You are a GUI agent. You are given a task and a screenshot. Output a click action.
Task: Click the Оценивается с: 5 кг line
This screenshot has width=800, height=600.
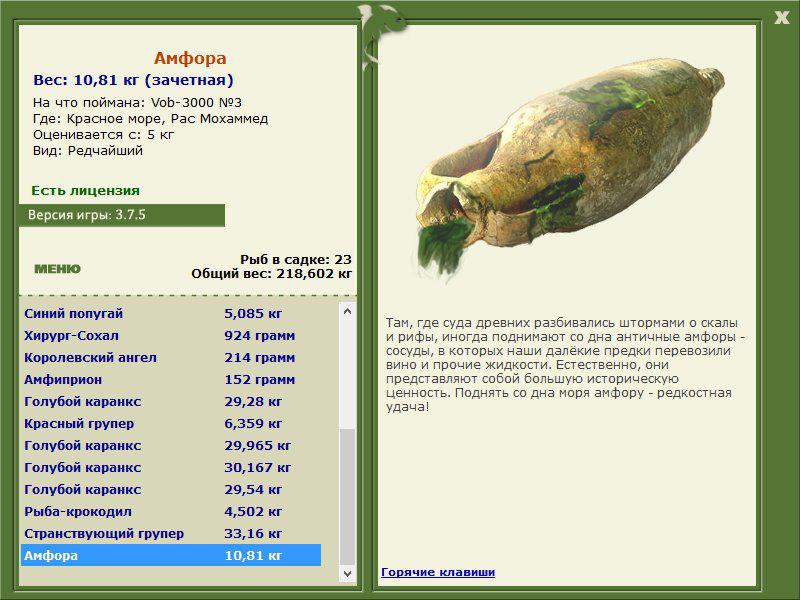pyautogui.click(x=104, y=135)
